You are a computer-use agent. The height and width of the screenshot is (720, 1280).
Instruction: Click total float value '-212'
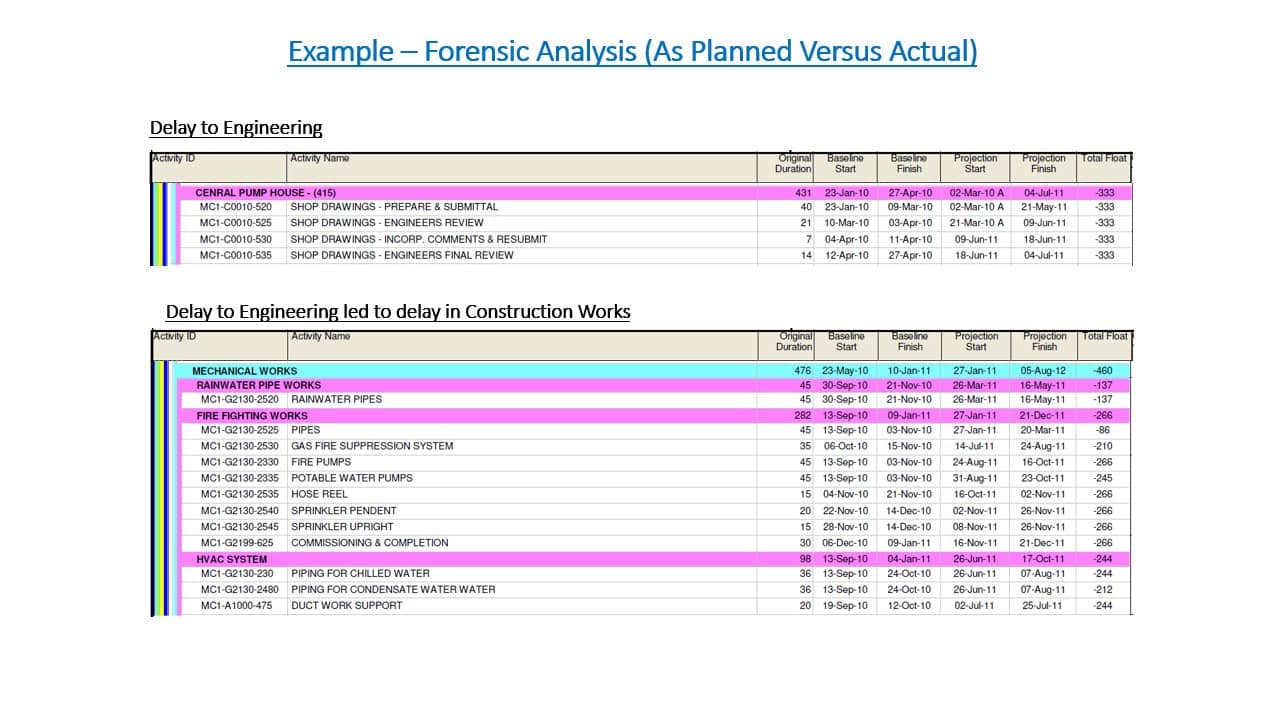coord(1103,590)
